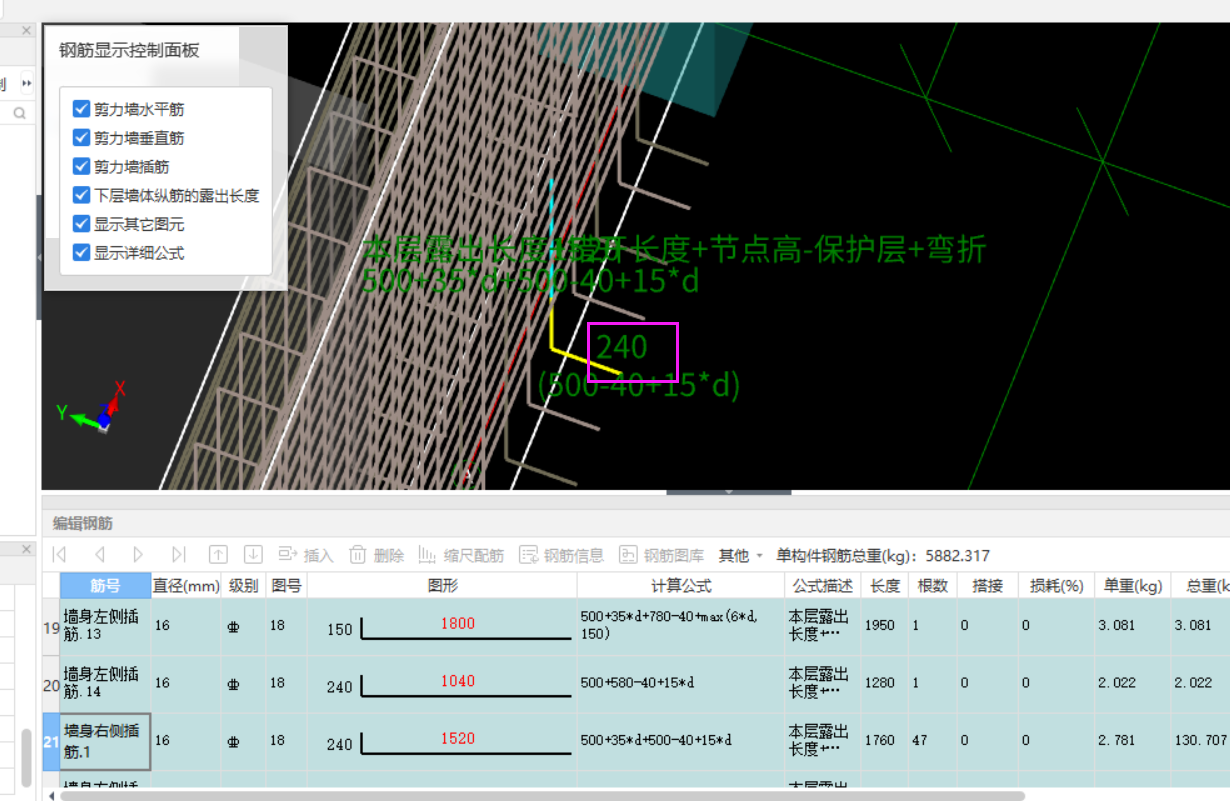Image resolution: width=1230 pixels, height=801 pixels.
Task: Click 图号 18 in row 20
Action: 286,683
